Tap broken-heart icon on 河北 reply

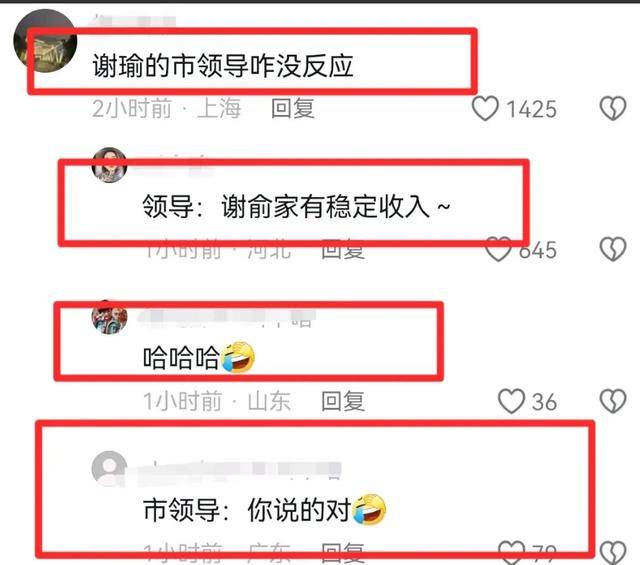[613, 249]
